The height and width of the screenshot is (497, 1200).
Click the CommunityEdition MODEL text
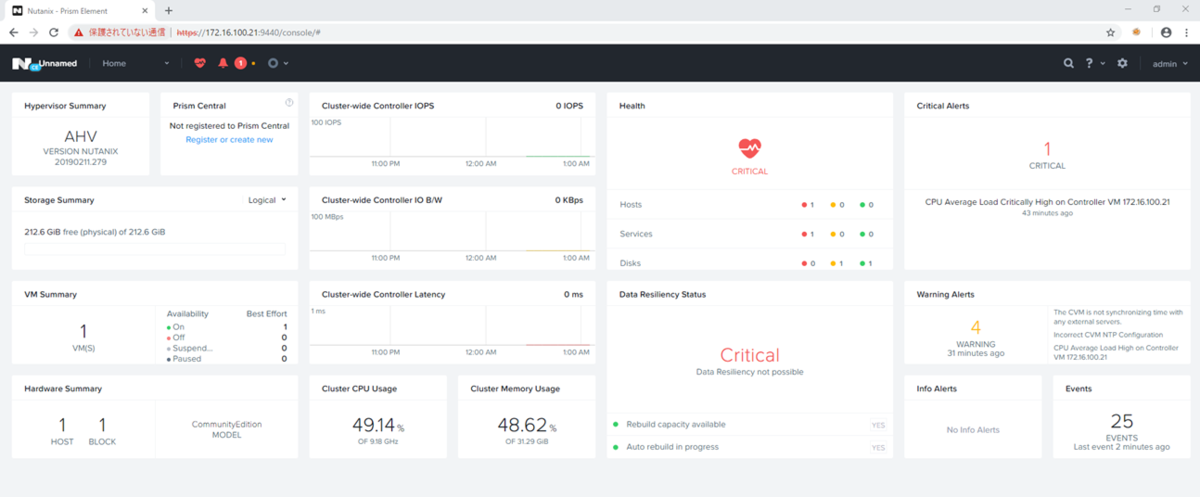click(227, 429)
